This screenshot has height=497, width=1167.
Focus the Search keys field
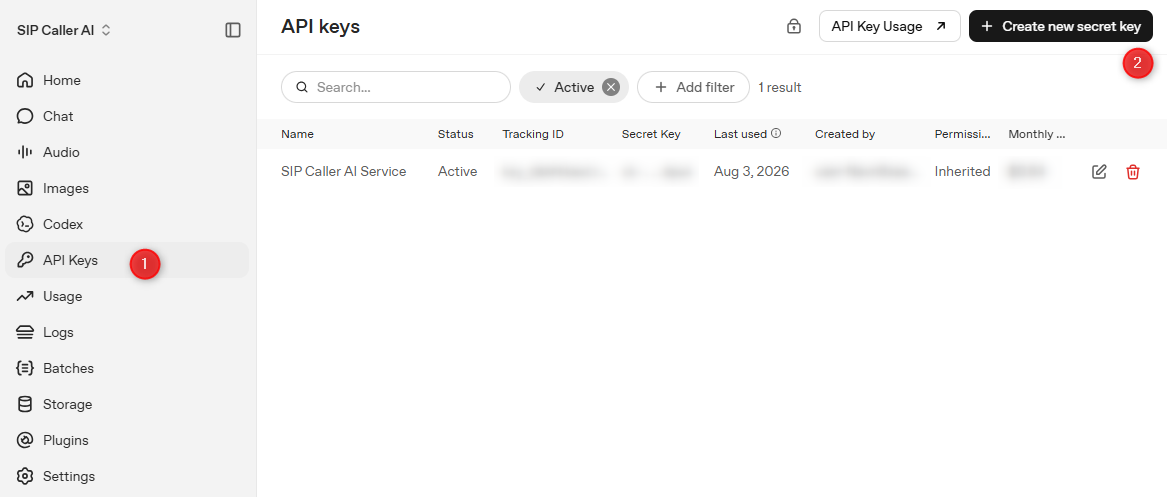click(x=396, y=87)
